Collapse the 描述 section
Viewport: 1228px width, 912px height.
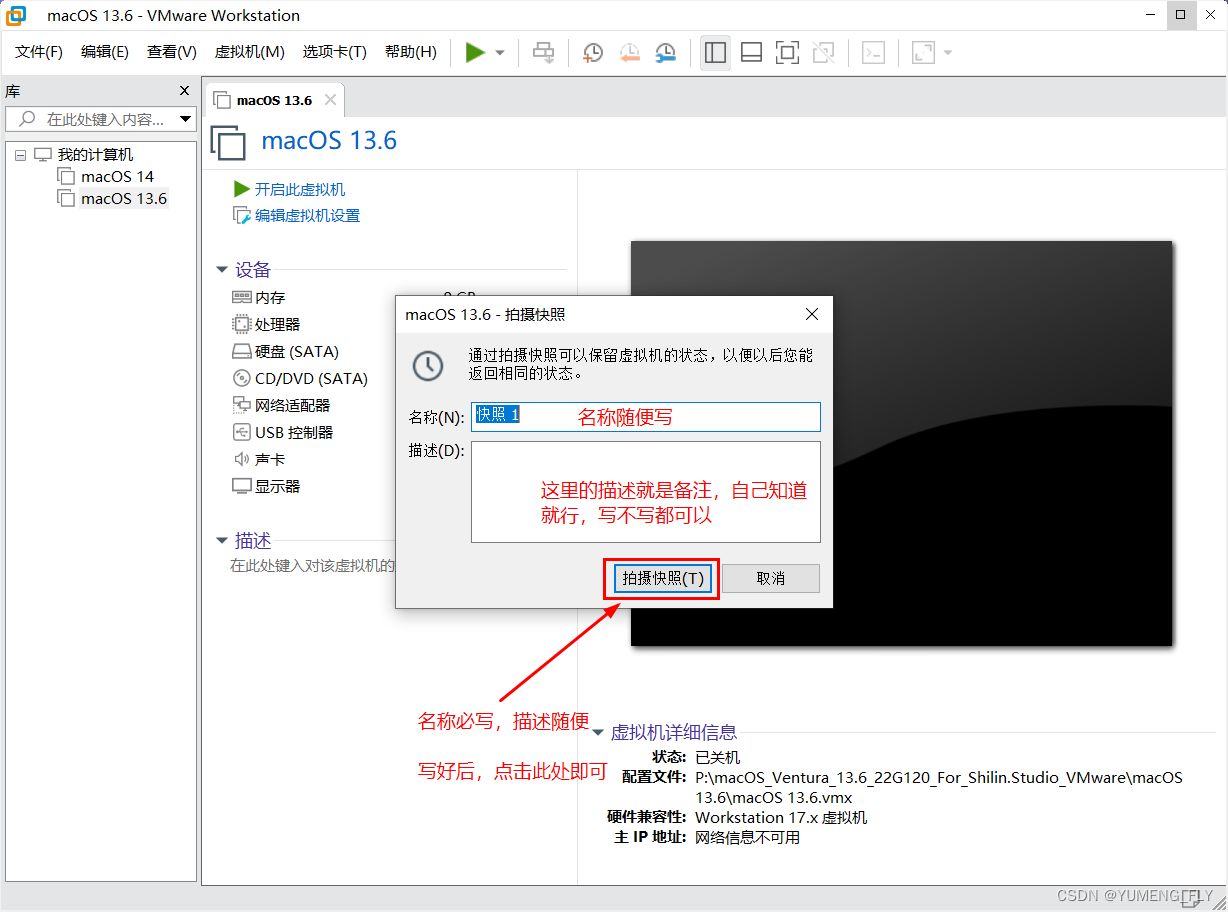click(222, 541)
